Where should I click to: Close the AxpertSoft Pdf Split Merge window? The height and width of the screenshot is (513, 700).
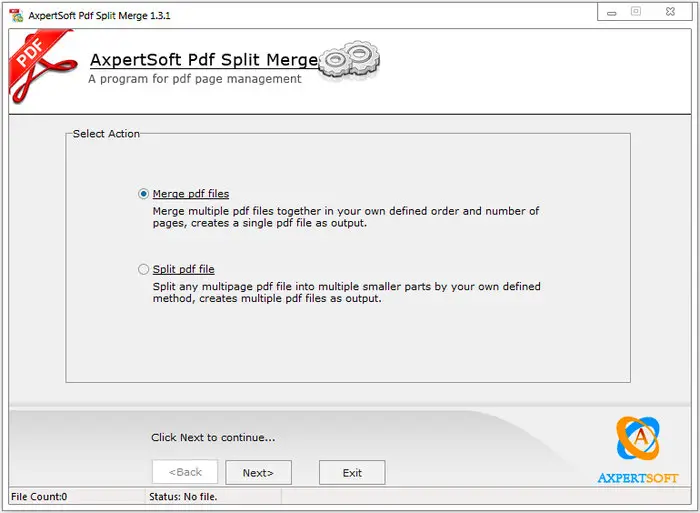pos(670,12)
